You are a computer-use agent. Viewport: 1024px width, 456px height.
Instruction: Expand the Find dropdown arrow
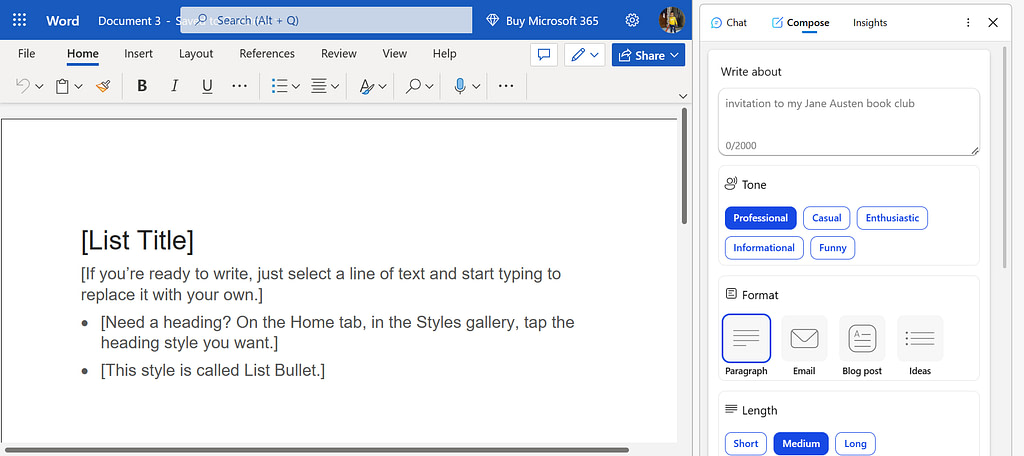tap(429, 86)
